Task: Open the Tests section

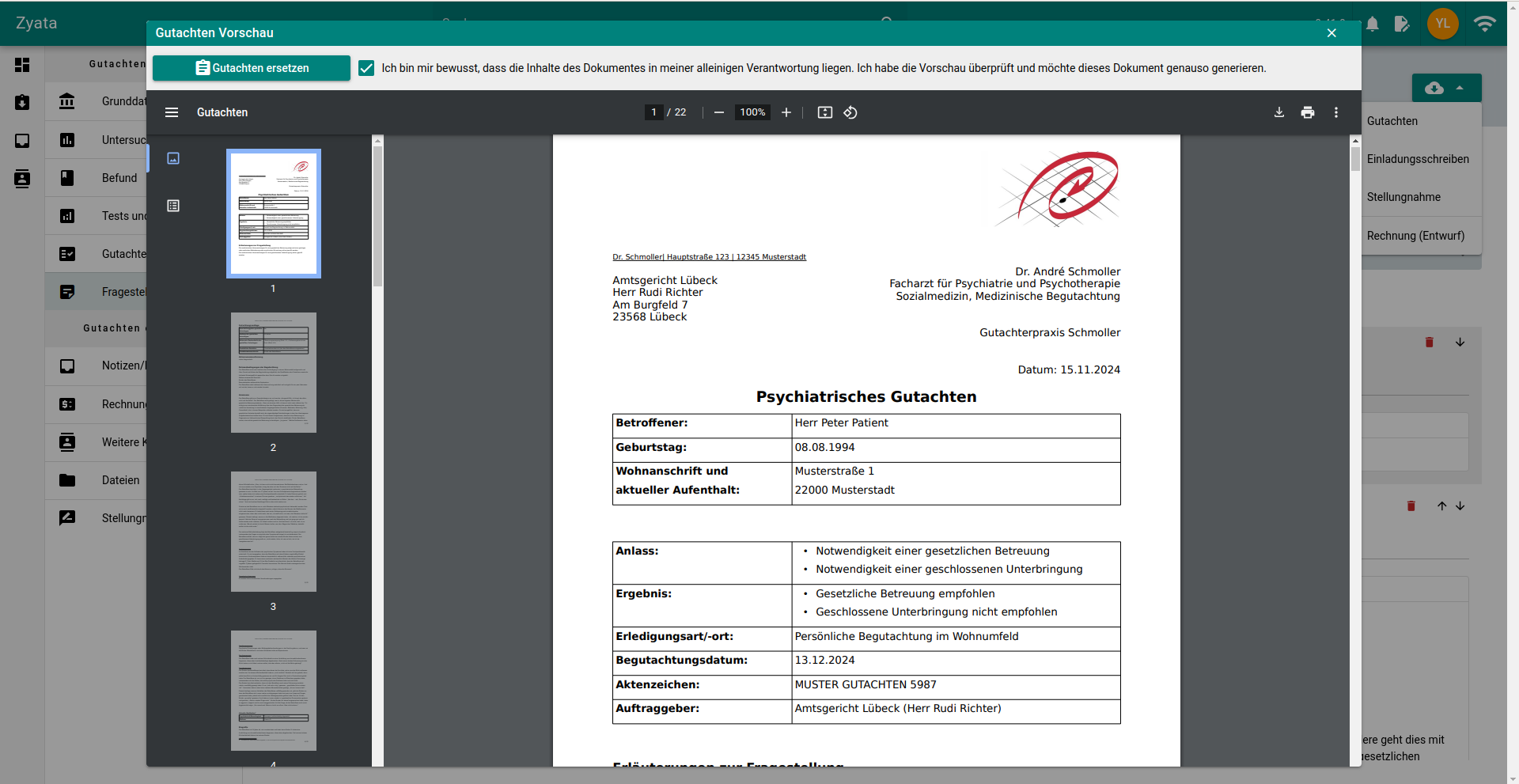Action: coord(96,216)
